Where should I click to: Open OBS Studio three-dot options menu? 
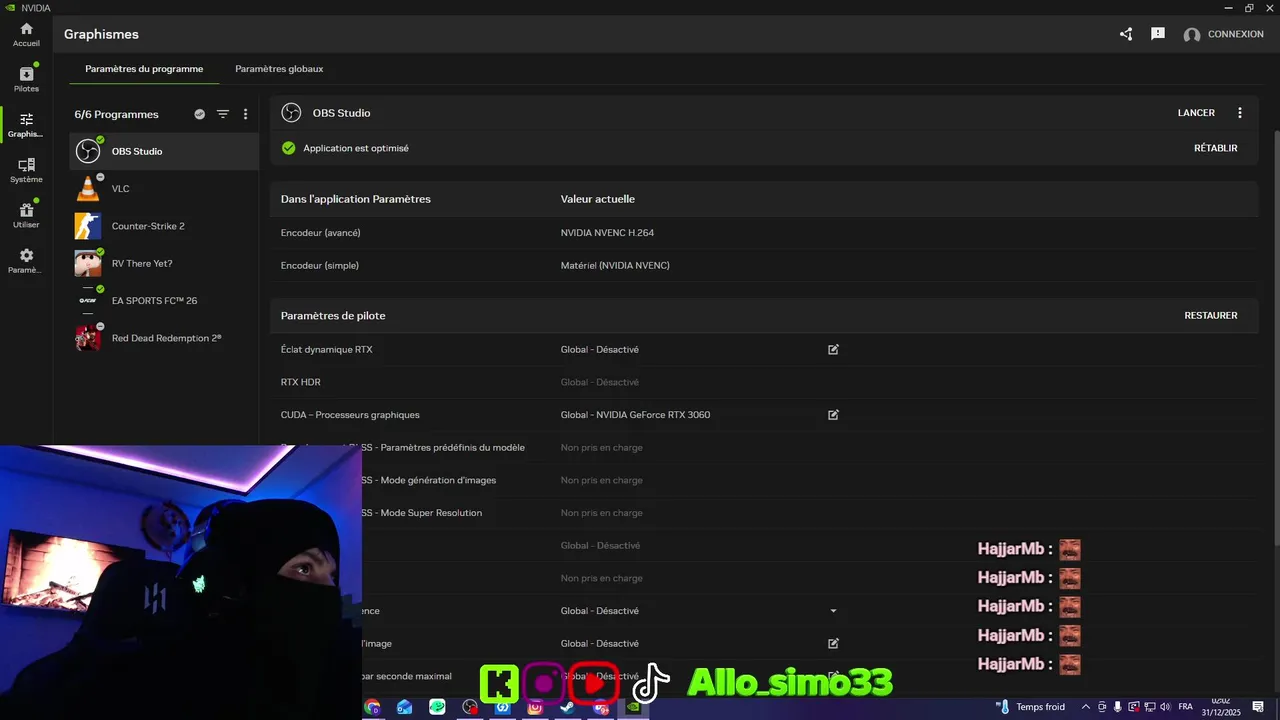click(1240, 113)
